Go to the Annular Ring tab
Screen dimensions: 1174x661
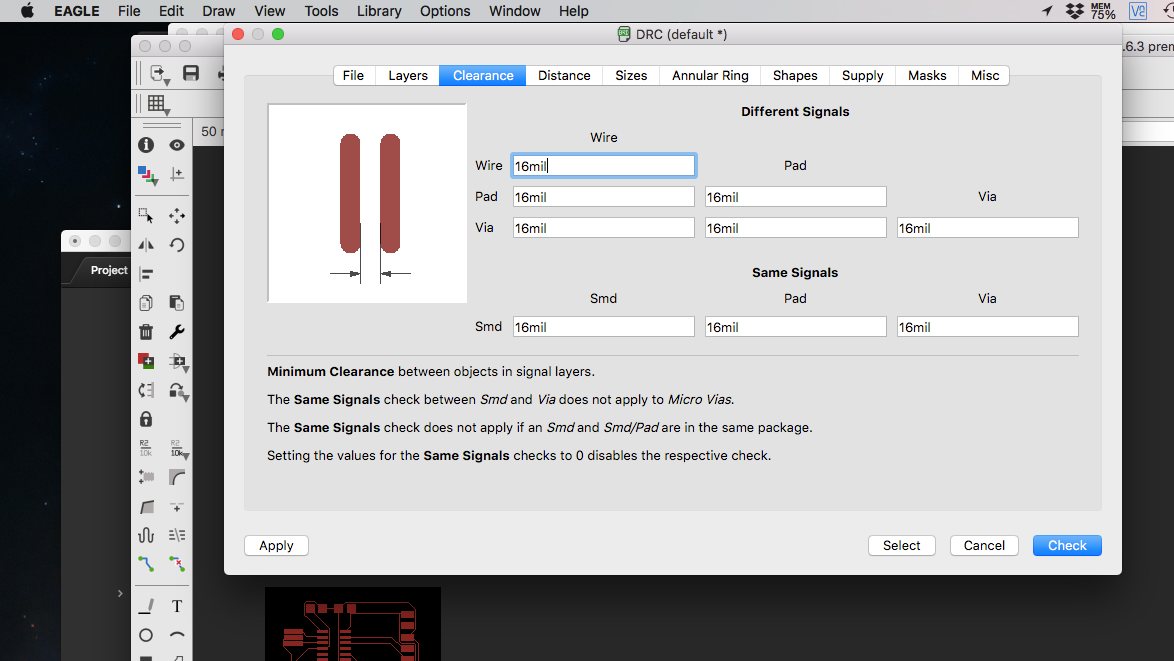pyautogui.click(x=711, y=76)
